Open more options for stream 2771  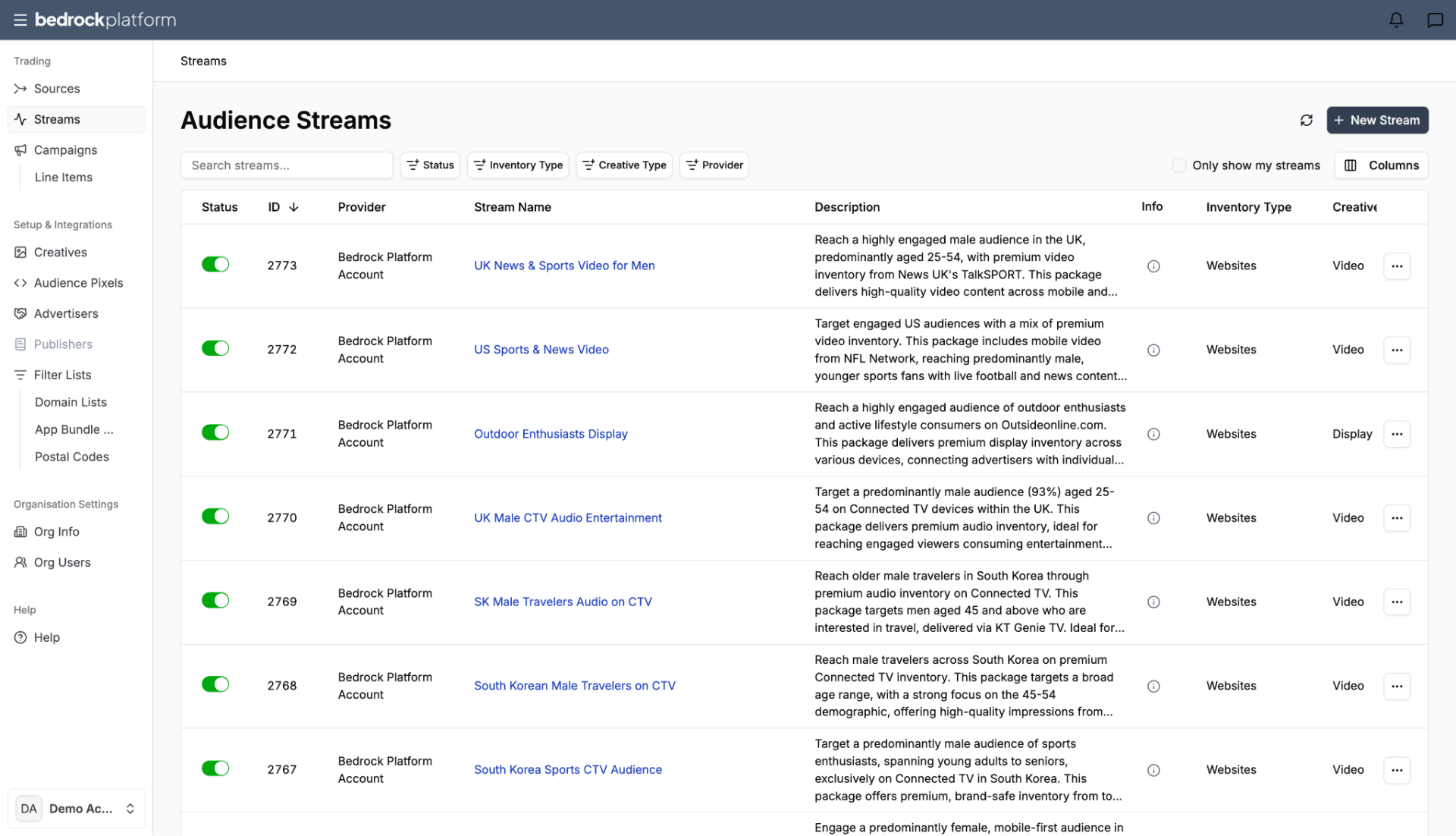click(1397, 434)
